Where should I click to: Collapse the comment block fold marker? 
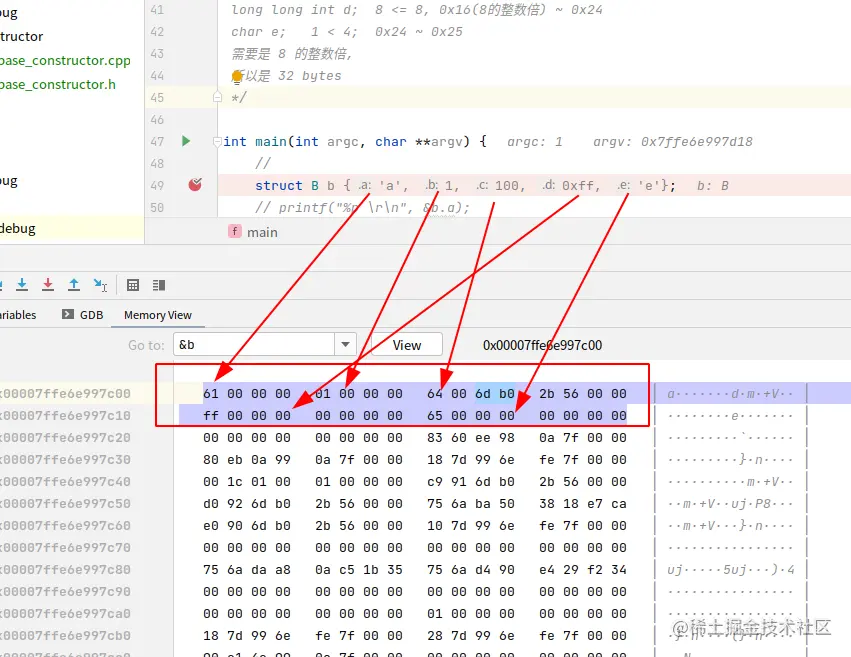tap(218, 98)
